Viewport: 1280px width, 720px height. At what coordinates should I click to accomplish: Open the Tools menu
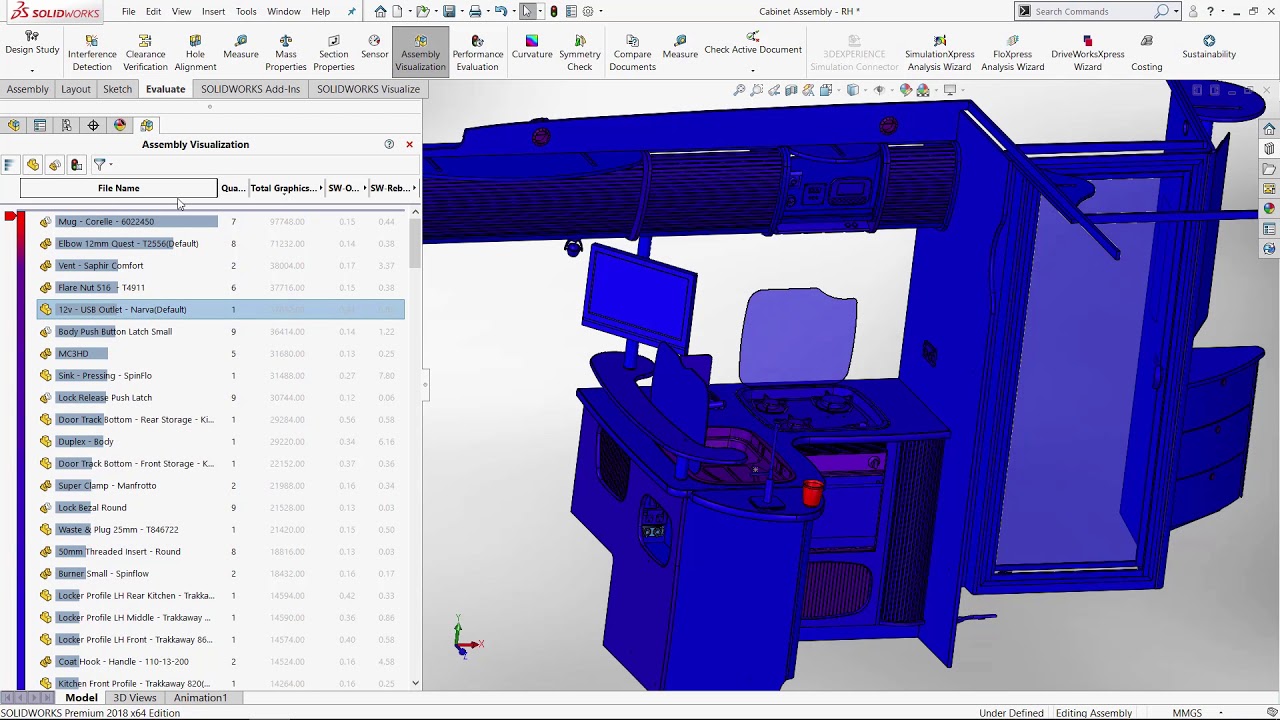[246, 11]
